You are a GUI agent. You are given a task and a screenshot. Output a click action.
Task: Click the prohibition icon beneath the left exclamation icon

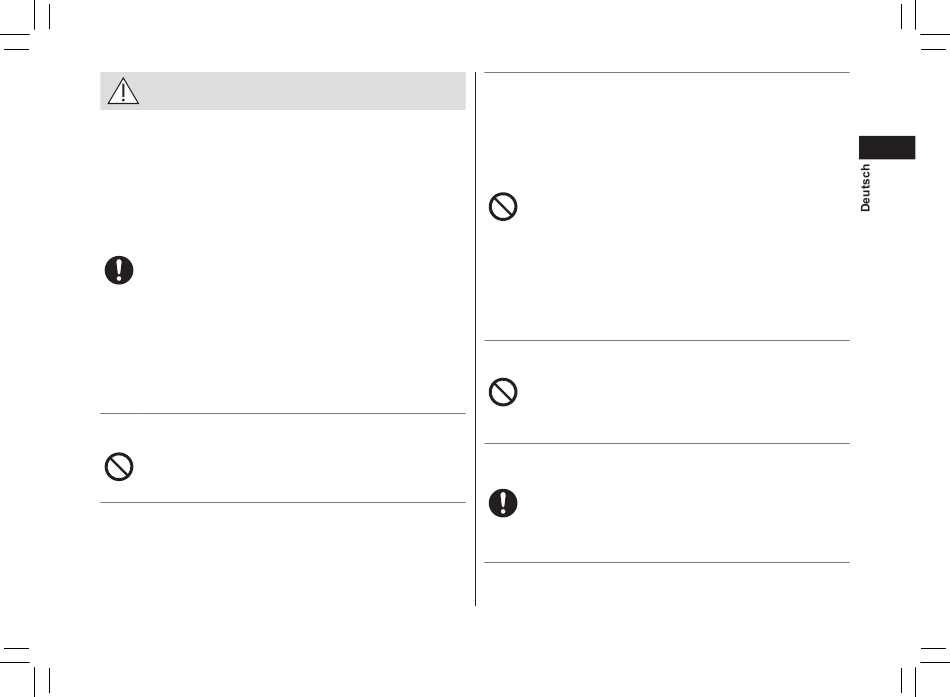point(119,467)
